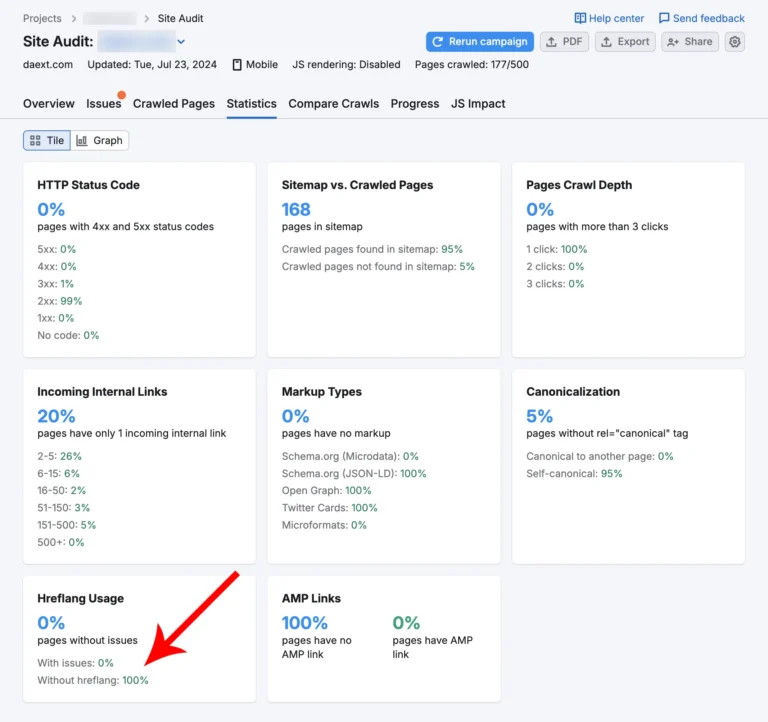
Task: Click the Send feedback speech bubble icon
Action: click(x=664, y=18)
